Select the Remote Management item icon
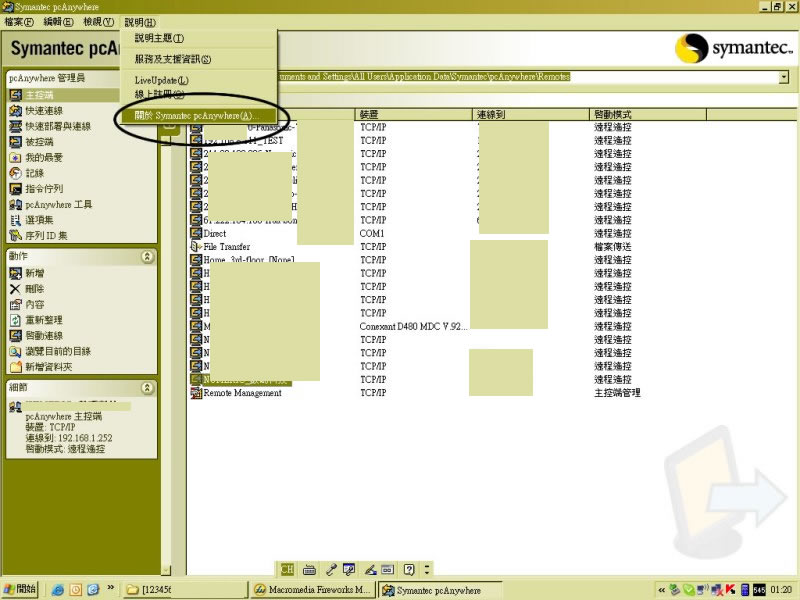 pyautogui.click(x=196, y=393)
